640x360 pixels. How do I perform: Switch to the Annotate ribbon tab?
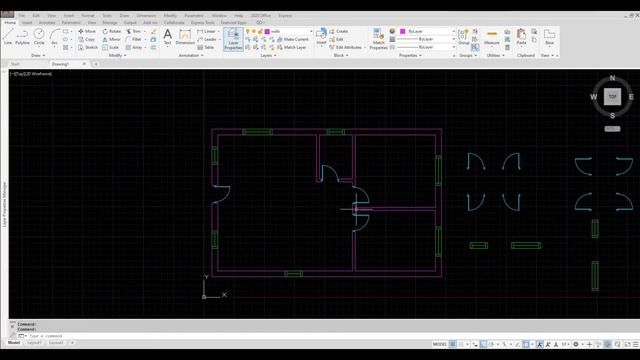coord(47,23)
